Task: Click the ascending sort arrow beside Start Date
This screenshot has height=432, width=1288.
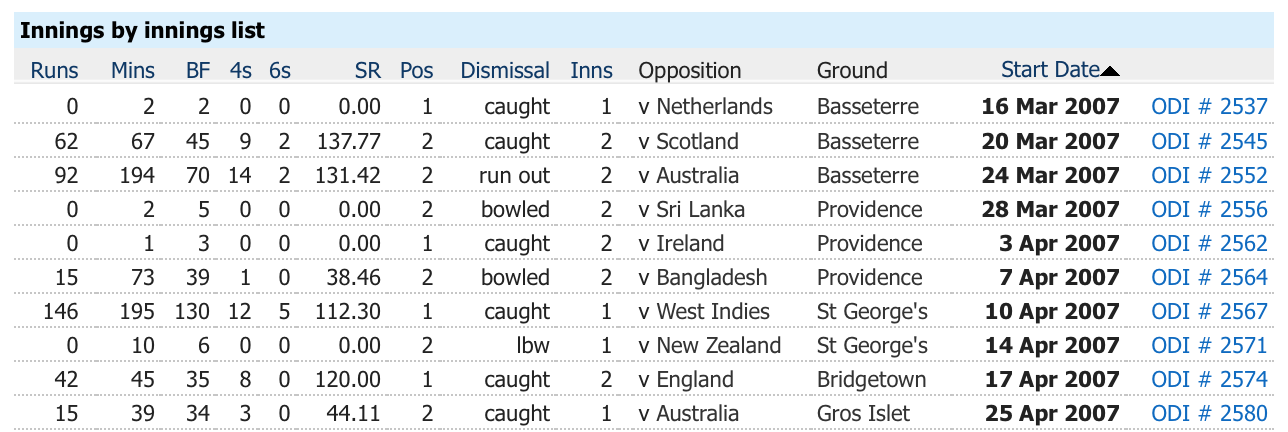Action: coord(1110,71)
